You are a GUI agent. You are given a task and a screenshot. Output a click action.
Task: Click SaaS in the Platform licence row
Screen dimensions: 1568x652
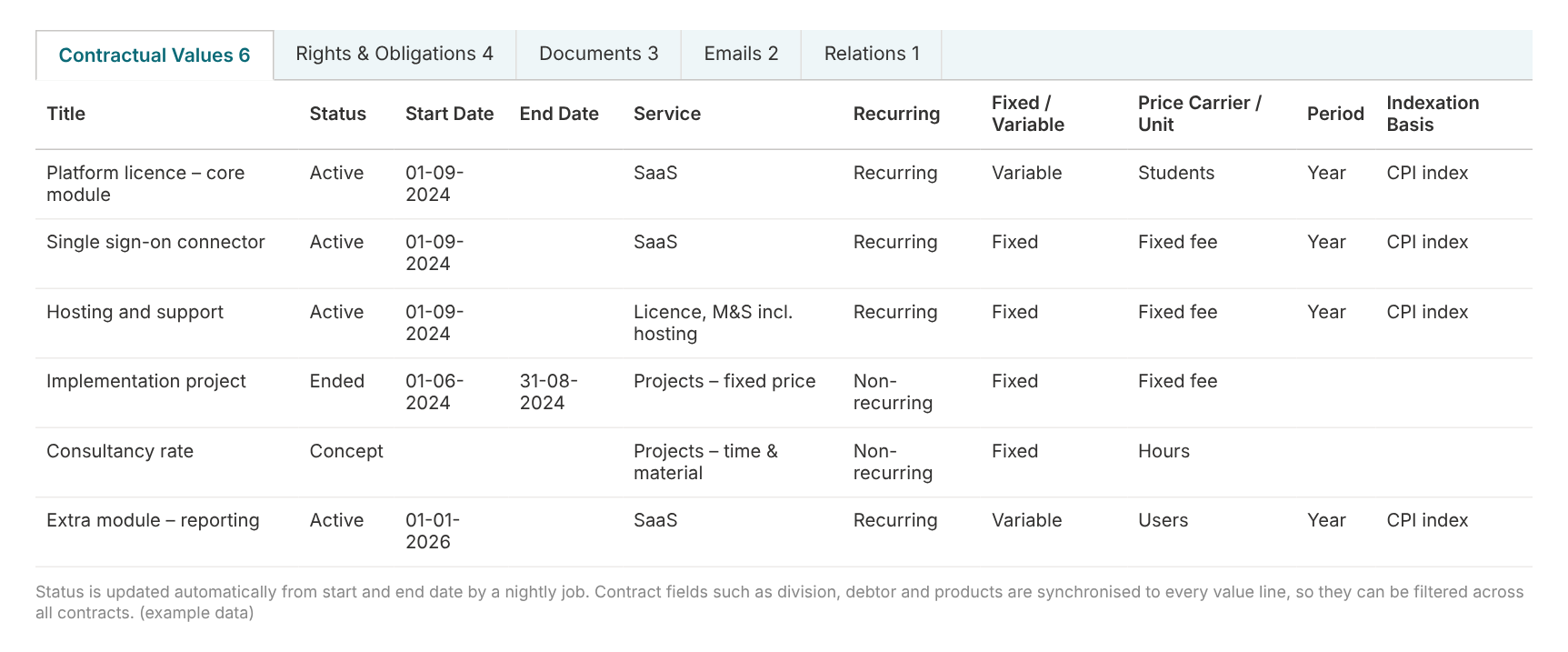655,173
